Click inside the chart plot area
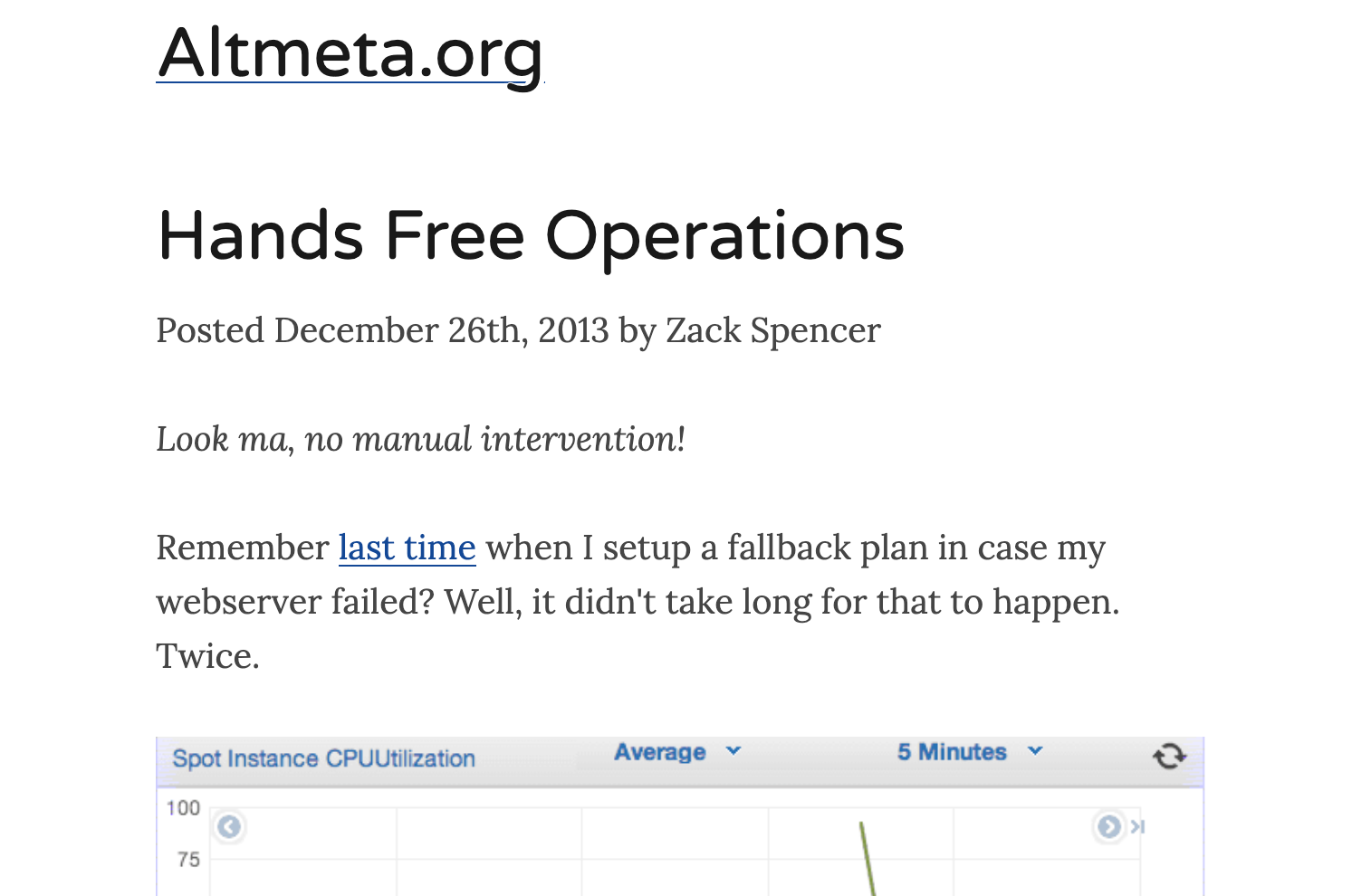This screenshot has height=896, width=1371. [634, 860]
